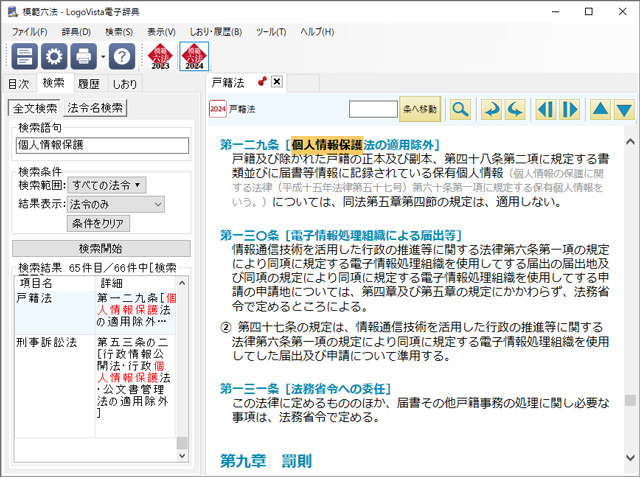Image resolution: width=640 pixels, height=478 pixels.
Task: Click the red pin icon on 戸籍法 tab
Action: 262,82
